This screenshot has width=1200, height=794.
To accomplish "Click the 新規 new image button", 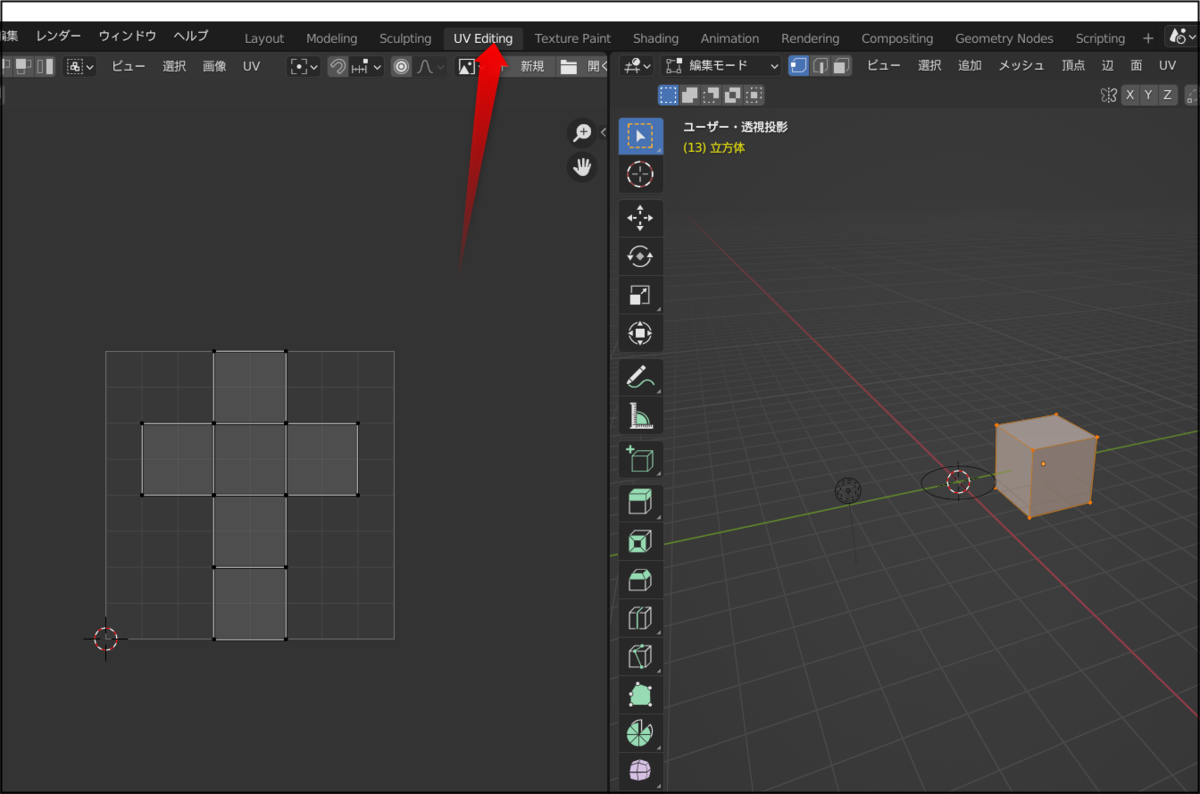I will pyautogui.click(x=532, y=67).
